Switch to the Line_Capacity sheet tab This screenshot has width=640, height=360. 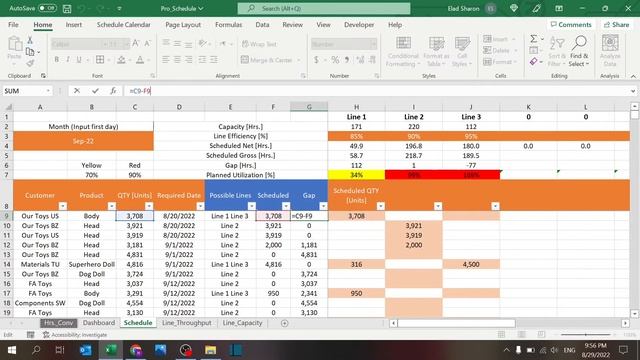(x=242, y=323)
